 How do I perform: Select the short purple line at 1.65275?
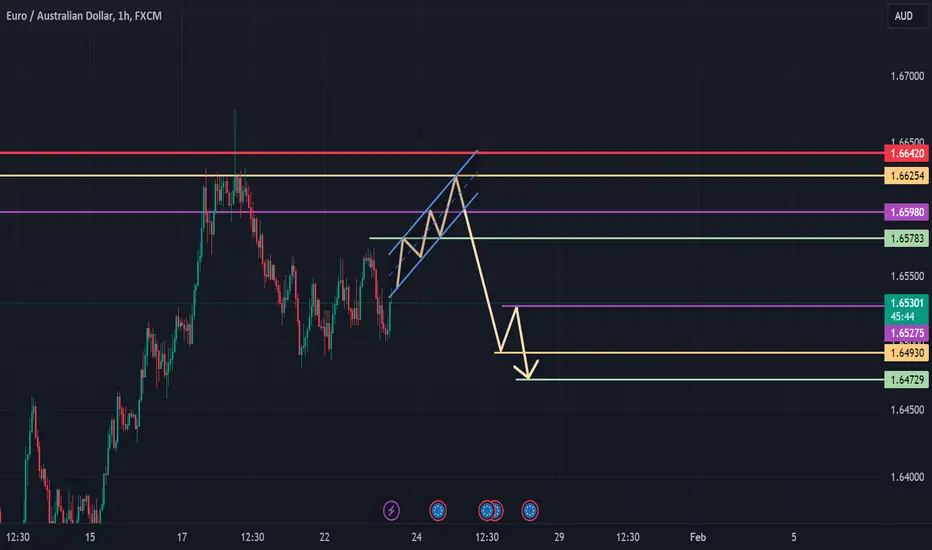[693, 306]
